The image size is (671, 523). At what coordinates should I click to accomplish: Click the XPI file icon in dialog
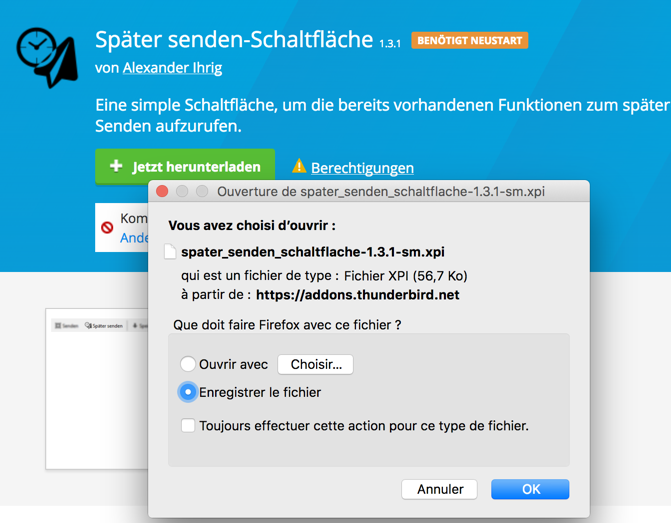click(x=171, y=252)
